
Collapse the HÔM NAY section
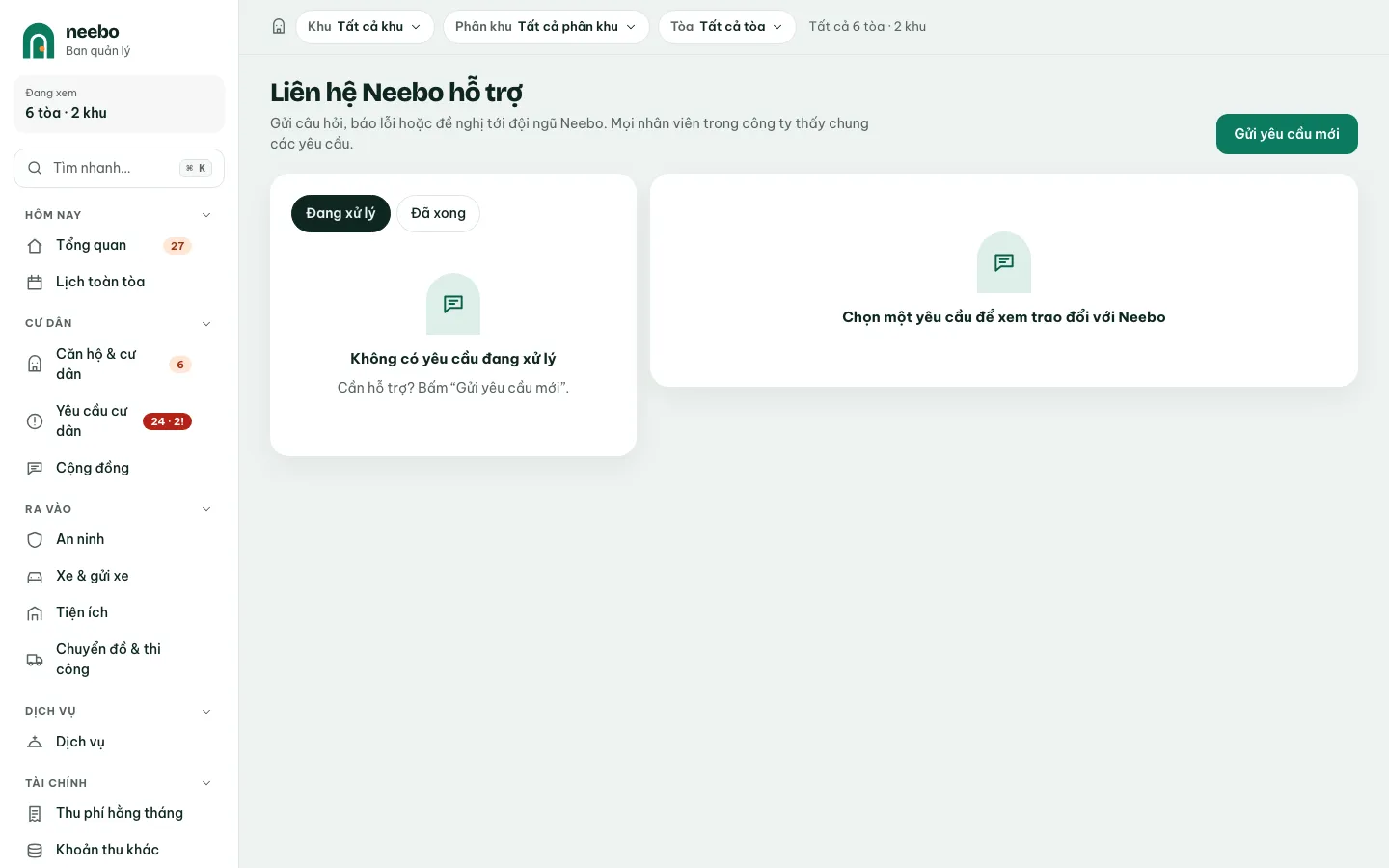(x=206, y=215)
